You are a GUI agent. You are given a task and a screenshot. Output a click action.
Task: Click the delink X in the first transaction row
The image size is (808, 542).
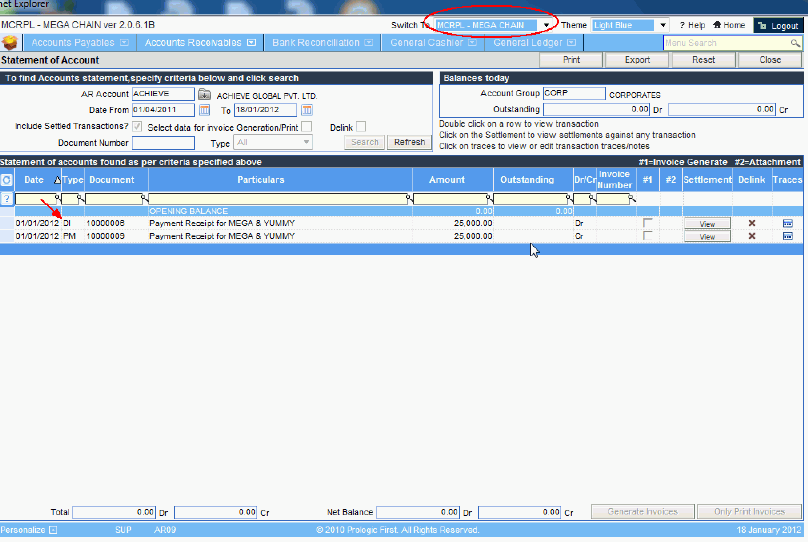tap(752, 223)
